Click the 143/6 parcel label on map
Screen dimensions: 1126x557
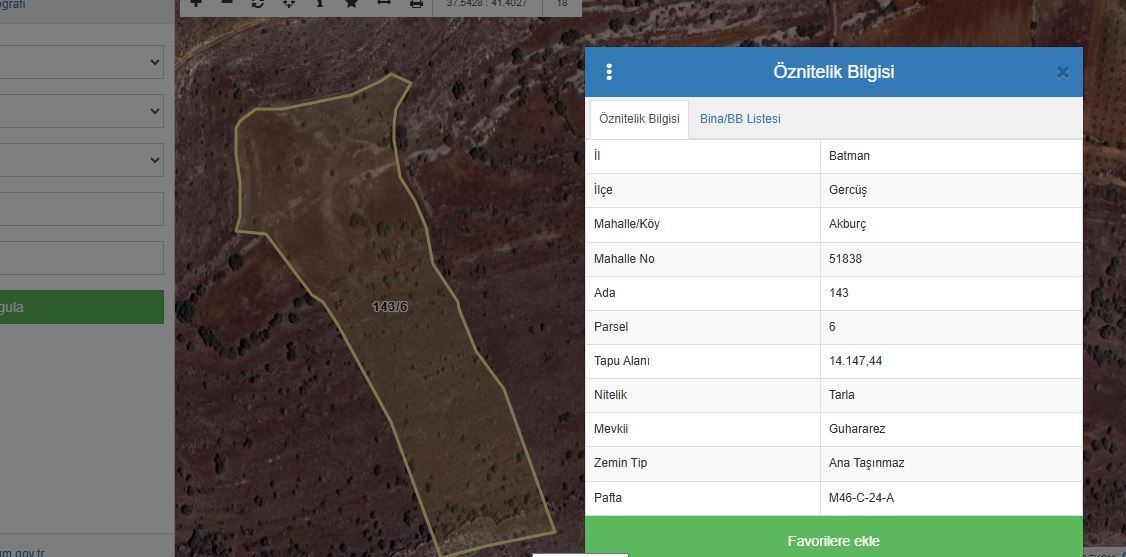(x=390, y=307)
